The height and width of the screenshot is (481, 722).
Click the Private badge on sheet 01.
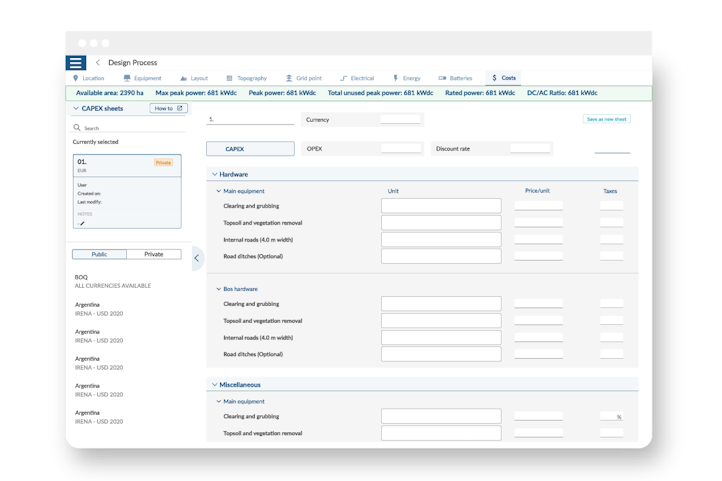click(163, 162)
